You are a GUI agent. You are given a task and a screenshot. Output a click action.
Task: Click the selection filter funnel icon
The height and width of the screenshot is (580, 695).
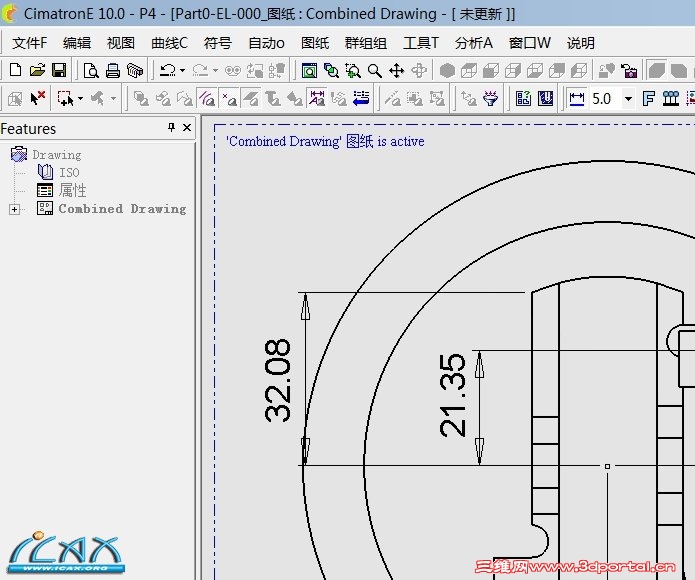pos(491,98)
